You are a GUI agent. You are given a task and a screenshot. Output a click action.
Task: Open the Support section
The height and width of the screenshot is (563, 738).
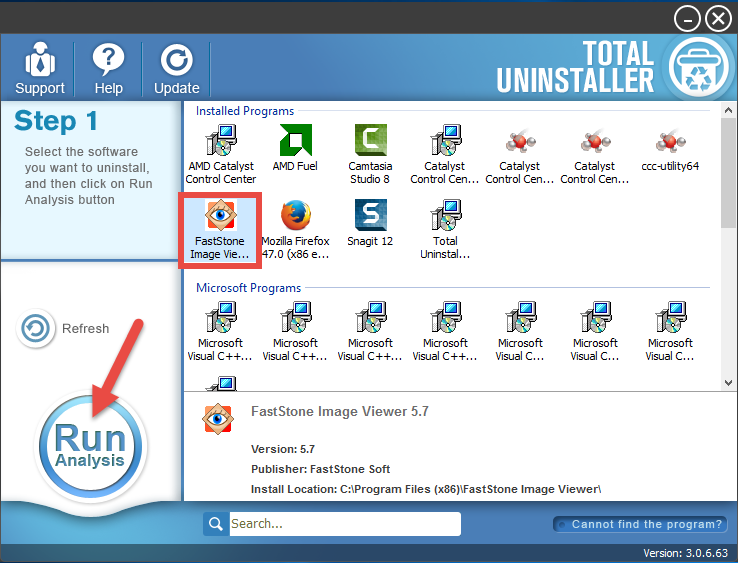click(40, 69)
